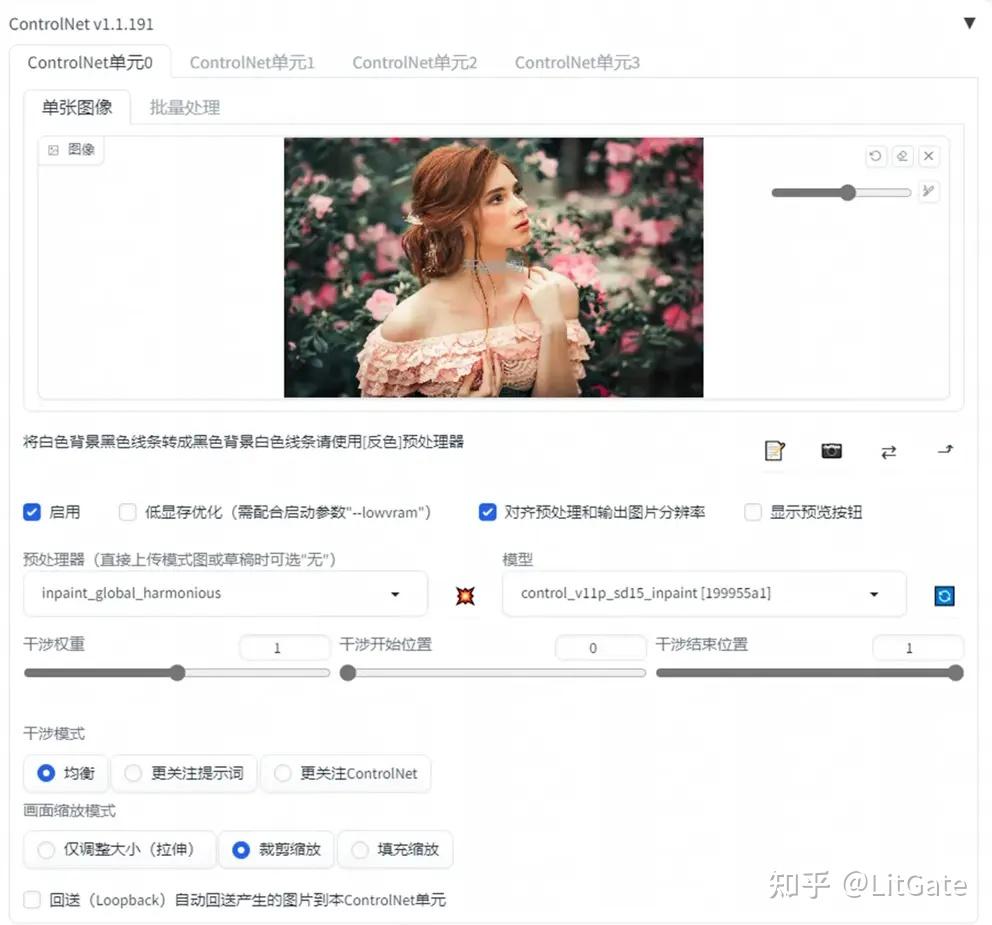Mirror the webcam using the swap-arrows icon
The height and width of the screenshot is (925, 992).
(888, 451)
